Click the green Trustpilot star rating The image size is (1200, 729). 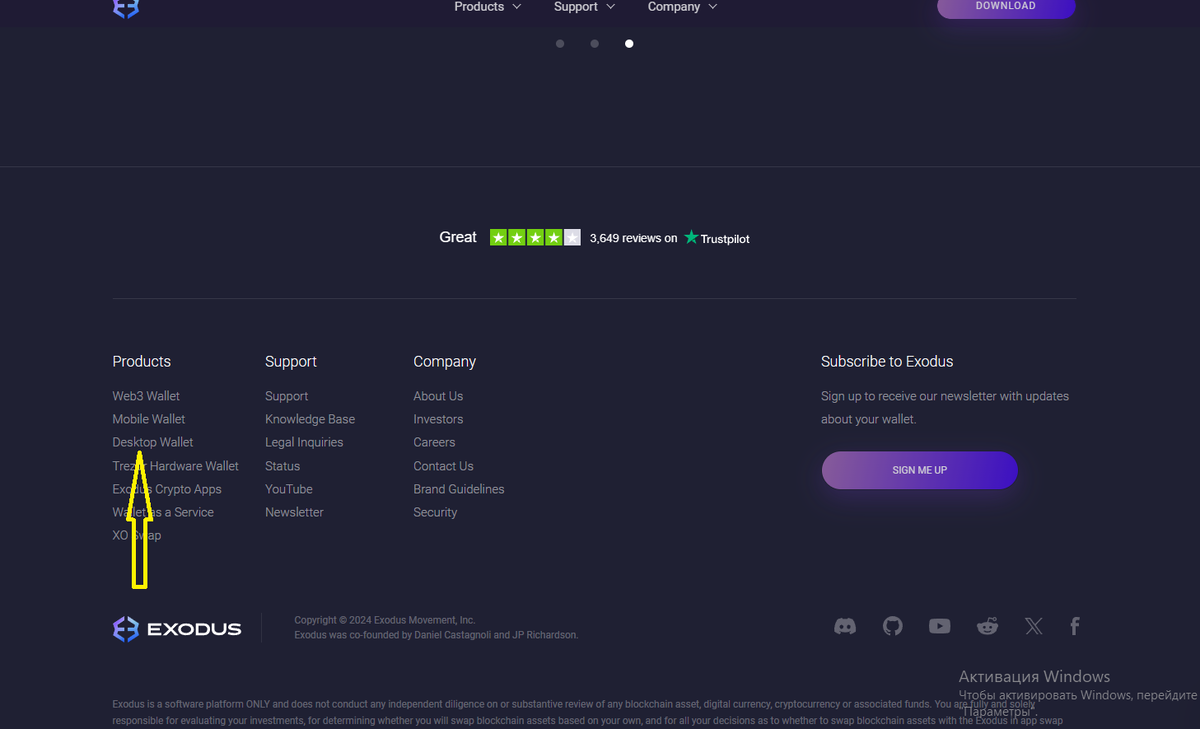[535, 238]
